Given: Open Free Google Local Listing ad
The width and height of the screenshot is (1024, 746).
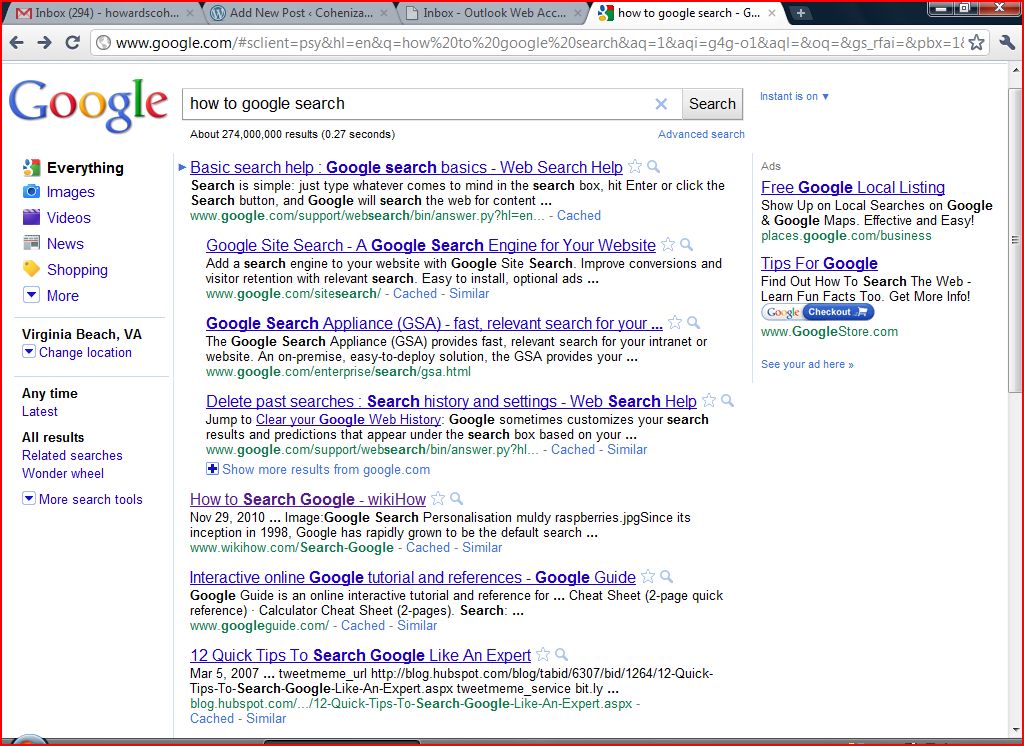Looking at the screenshot, I should click(x=853, y=187).
